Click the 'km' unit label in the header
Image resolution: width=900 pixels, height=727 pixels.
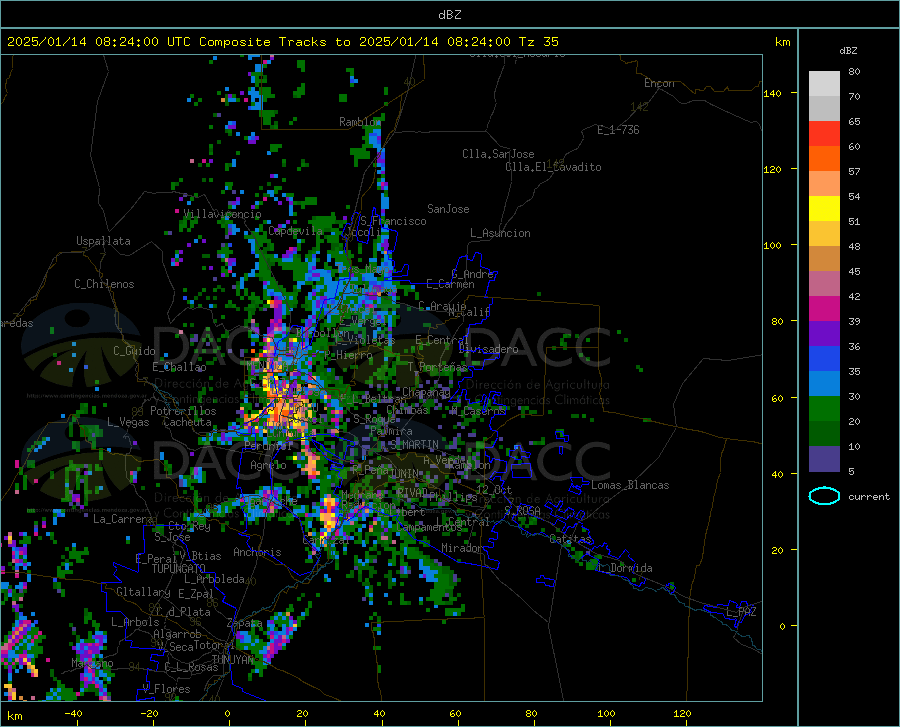pyautogui.click(x=782, y=42)
